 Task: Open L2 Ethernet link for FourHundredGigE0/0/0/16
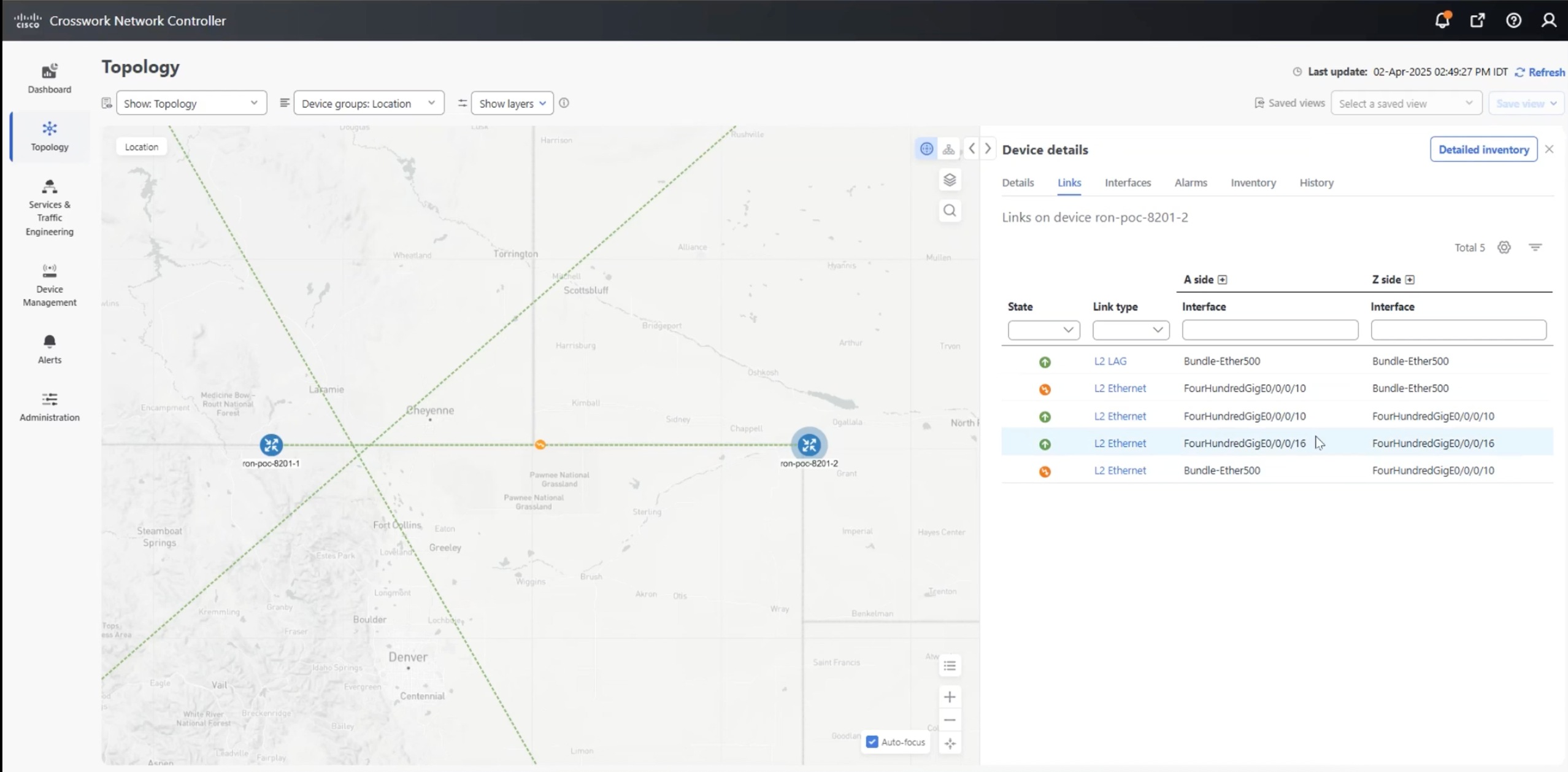tap(1120, 444)
